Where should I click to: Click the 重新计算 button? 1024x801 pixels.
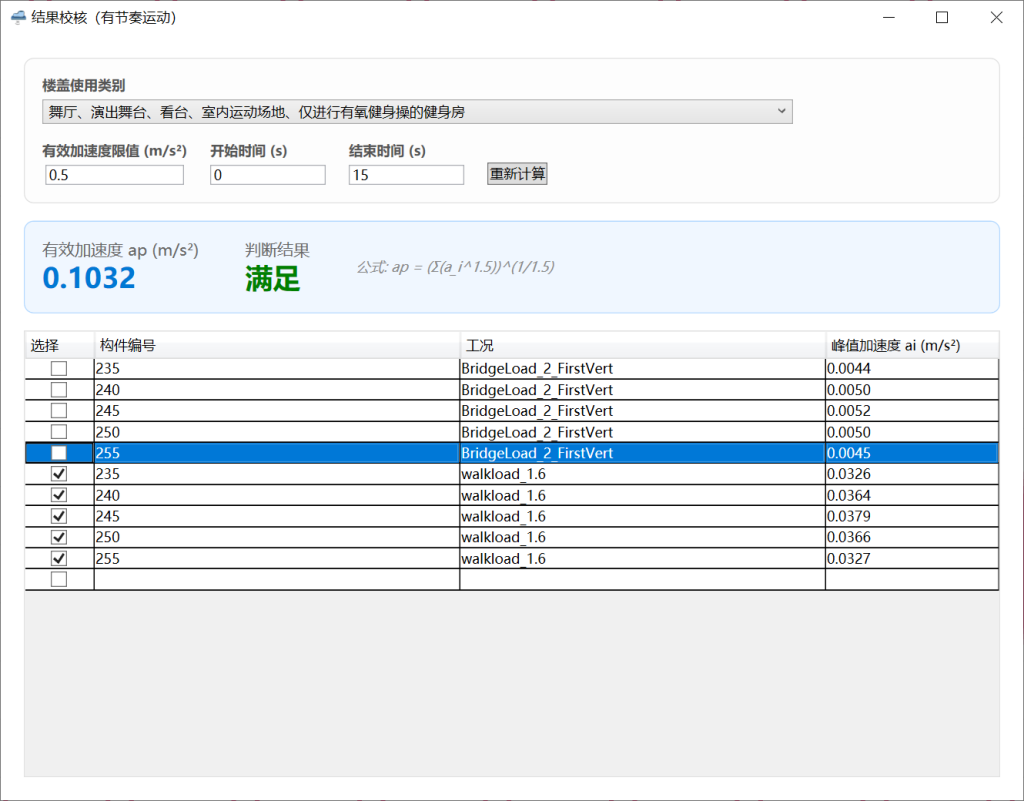(517, 174)
